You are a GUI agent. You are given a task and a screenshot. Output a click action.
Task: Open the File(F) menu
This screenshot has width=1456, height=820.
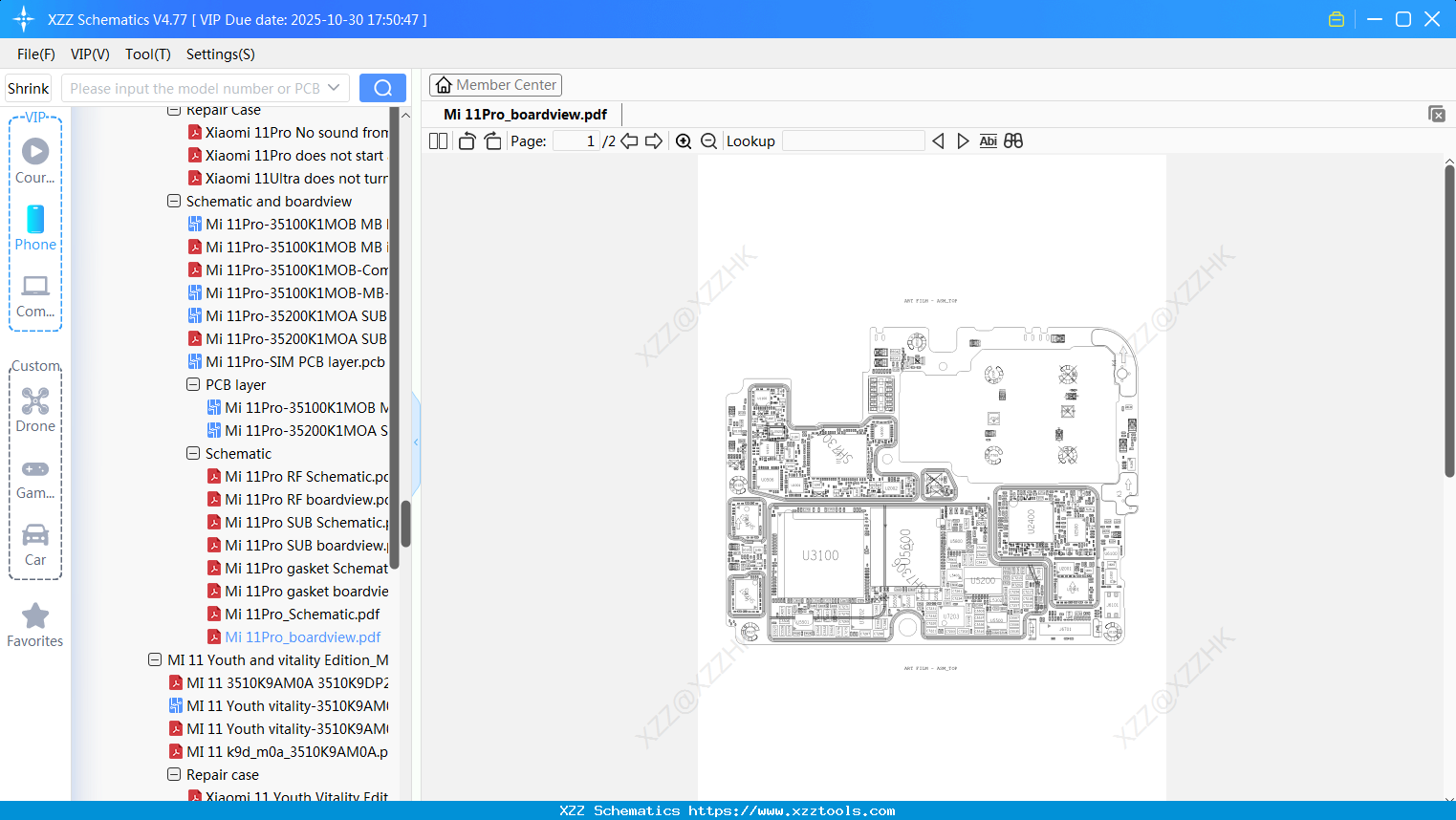coord(36,54)
